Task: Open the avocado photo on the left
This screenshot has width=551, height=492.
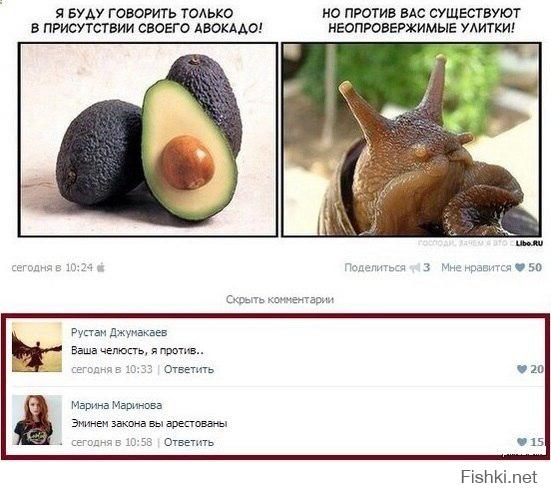Action: [x=148, y=140]
